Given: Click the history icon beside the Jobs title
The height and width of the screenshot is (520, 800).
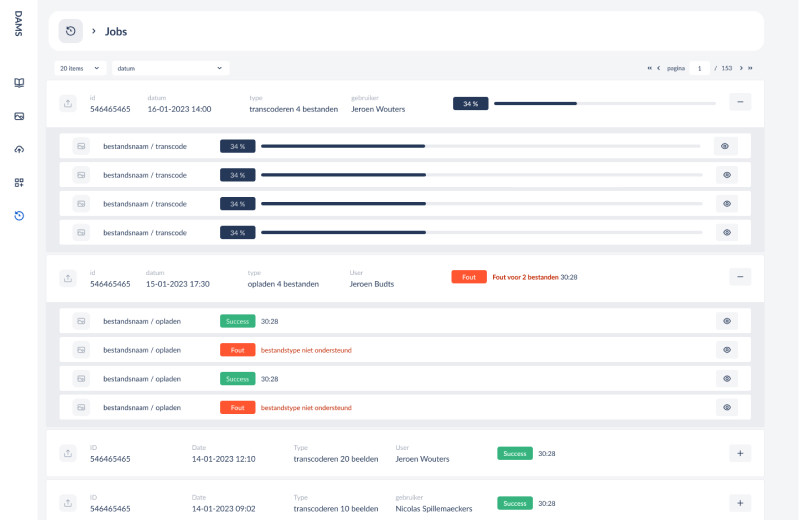Looking at the screenshot, I should [x=71, y=31].
